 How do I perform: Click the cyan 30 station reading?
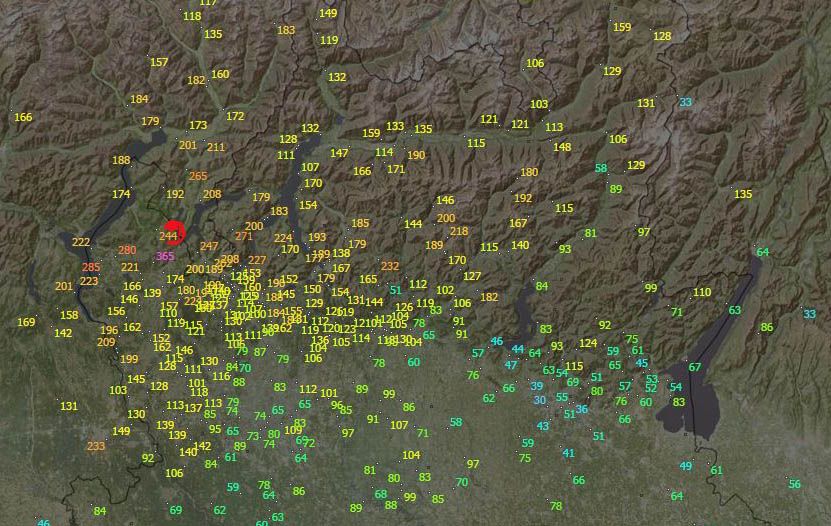point(540,400)
